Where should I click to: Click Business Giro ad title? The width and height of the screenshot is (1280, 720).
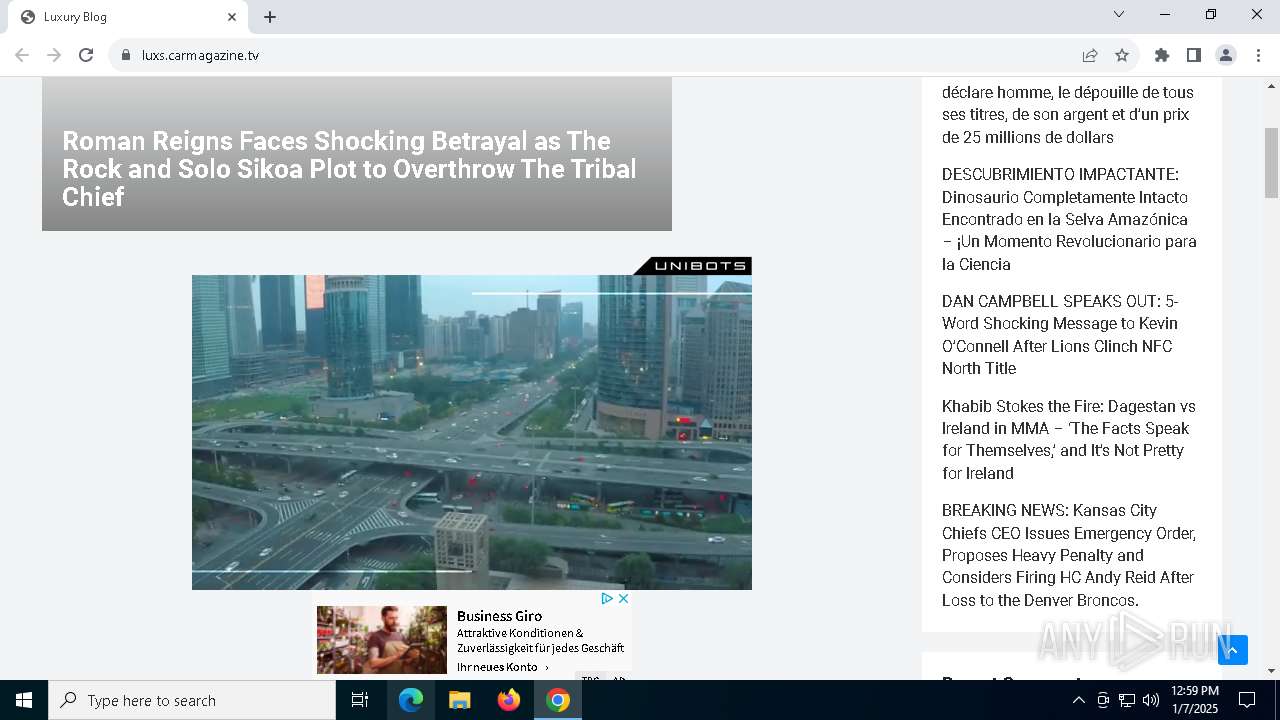click(x=499, y=616)
